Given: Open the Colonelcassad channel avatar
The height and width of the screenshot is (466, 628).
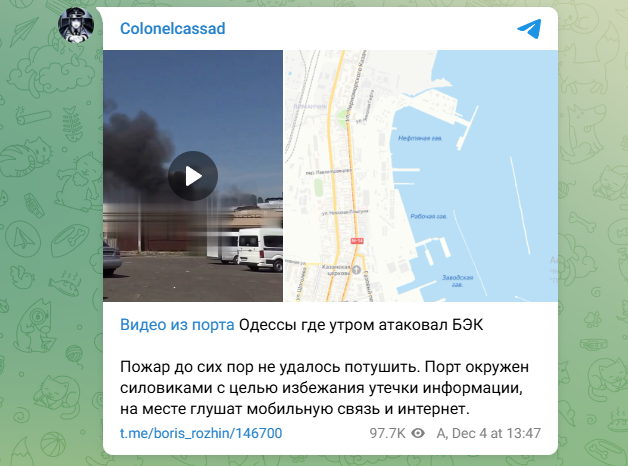Looking at the screenshot, I should (x=76, y=24).
